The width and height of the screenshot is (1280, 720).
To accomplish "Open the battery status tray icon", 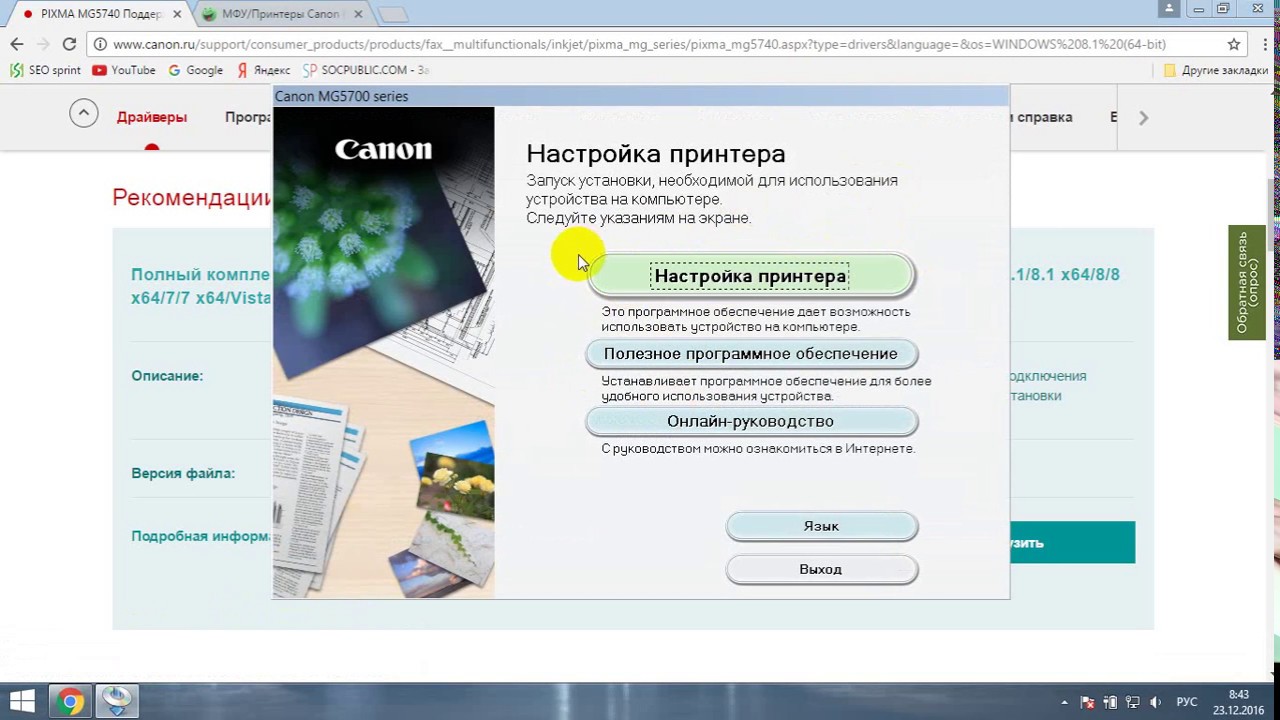I will pos(1111,702).
